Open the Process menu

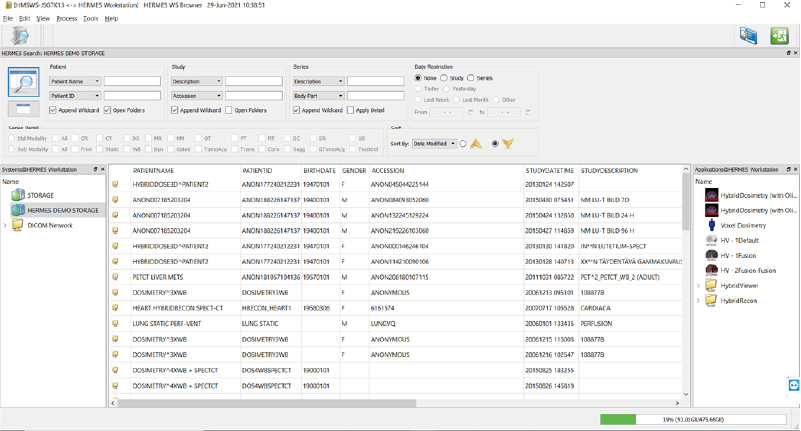point(67,18)
